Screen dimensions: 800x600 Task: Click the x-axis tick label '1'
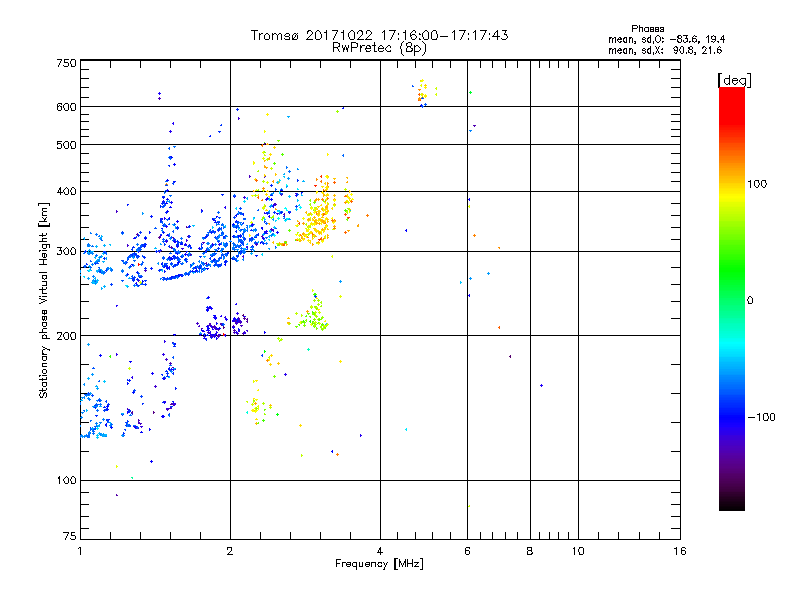[x=81, y=551]
